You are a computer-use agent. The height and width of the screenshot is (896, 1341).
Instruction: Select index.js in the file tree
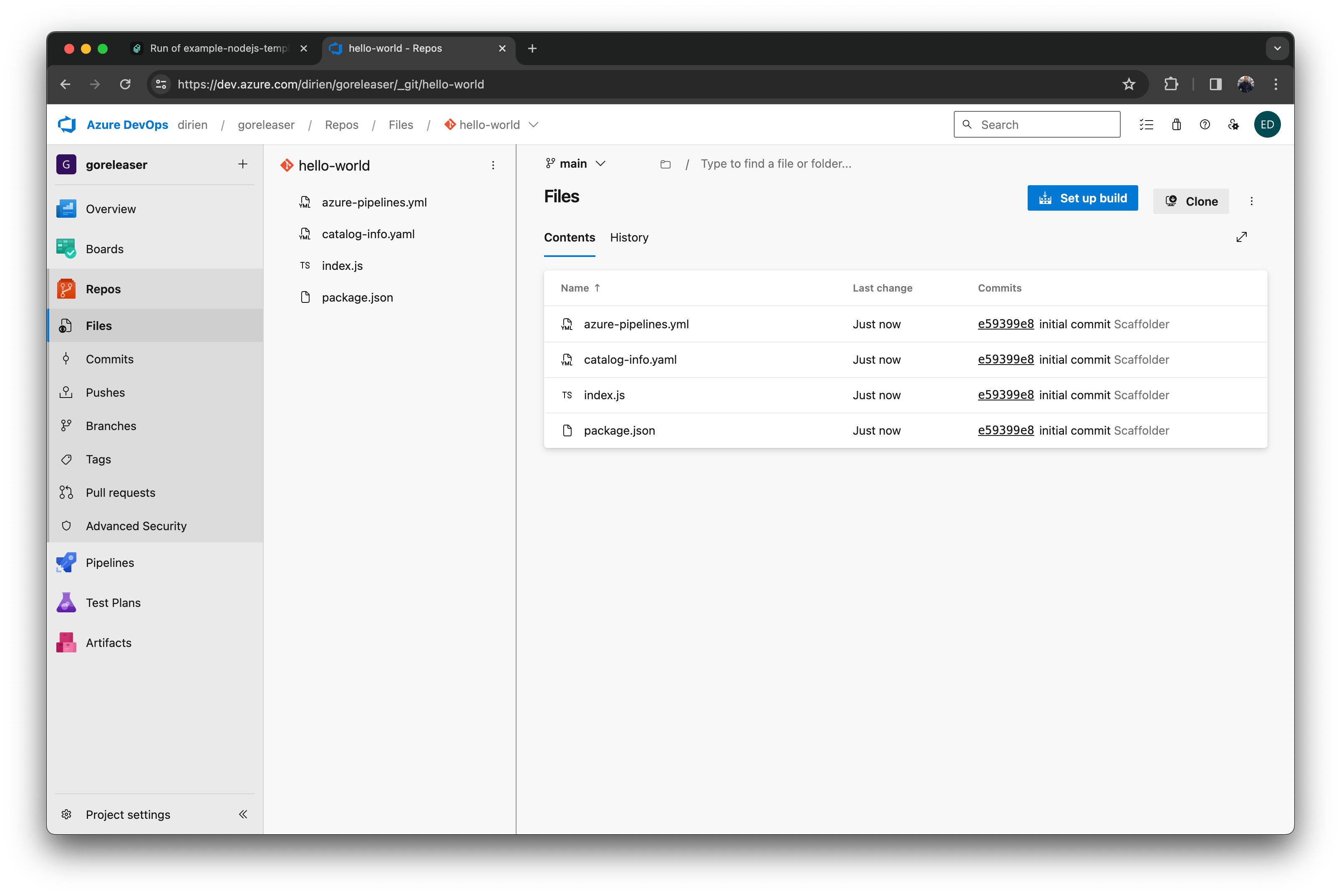tap(342, 266)
